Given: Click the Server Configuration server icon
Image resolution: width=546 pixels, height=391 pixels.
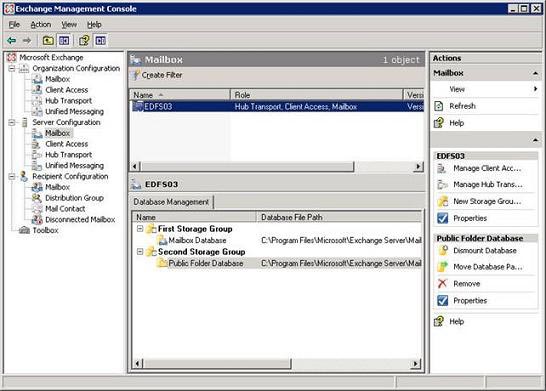Looking at the screenshot, I should [24, 122].
